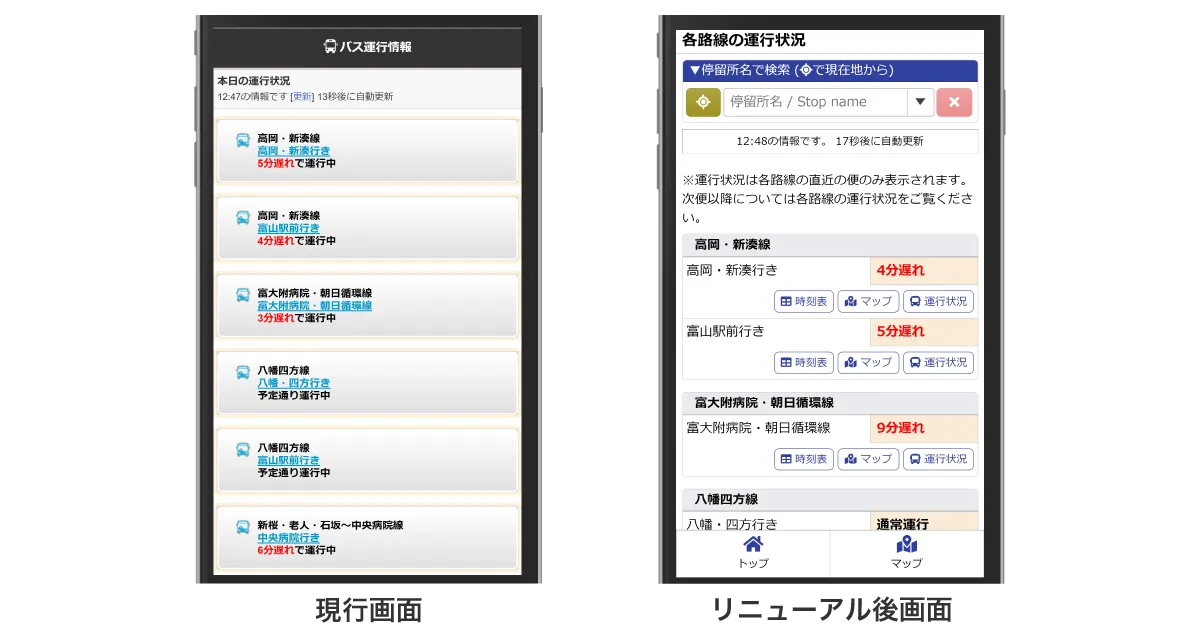The height and width of the screenshot is (630, 1200).
Task: Open the 高岡・新湊行き link, current screen
Action: click(x=294, y=151)
